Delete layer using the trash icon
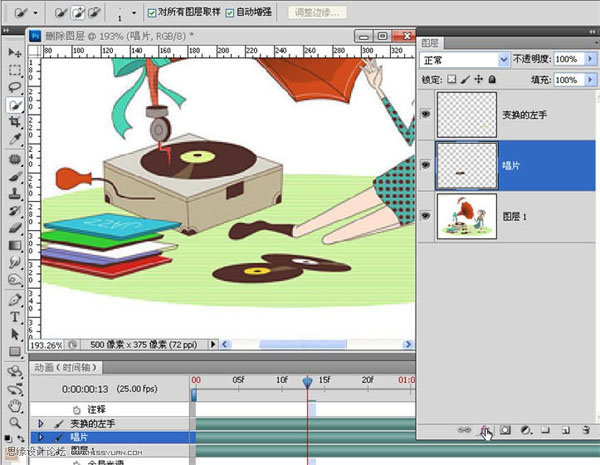Image resolution: width=600 pixels, height=465 pixels. [583, 430]
